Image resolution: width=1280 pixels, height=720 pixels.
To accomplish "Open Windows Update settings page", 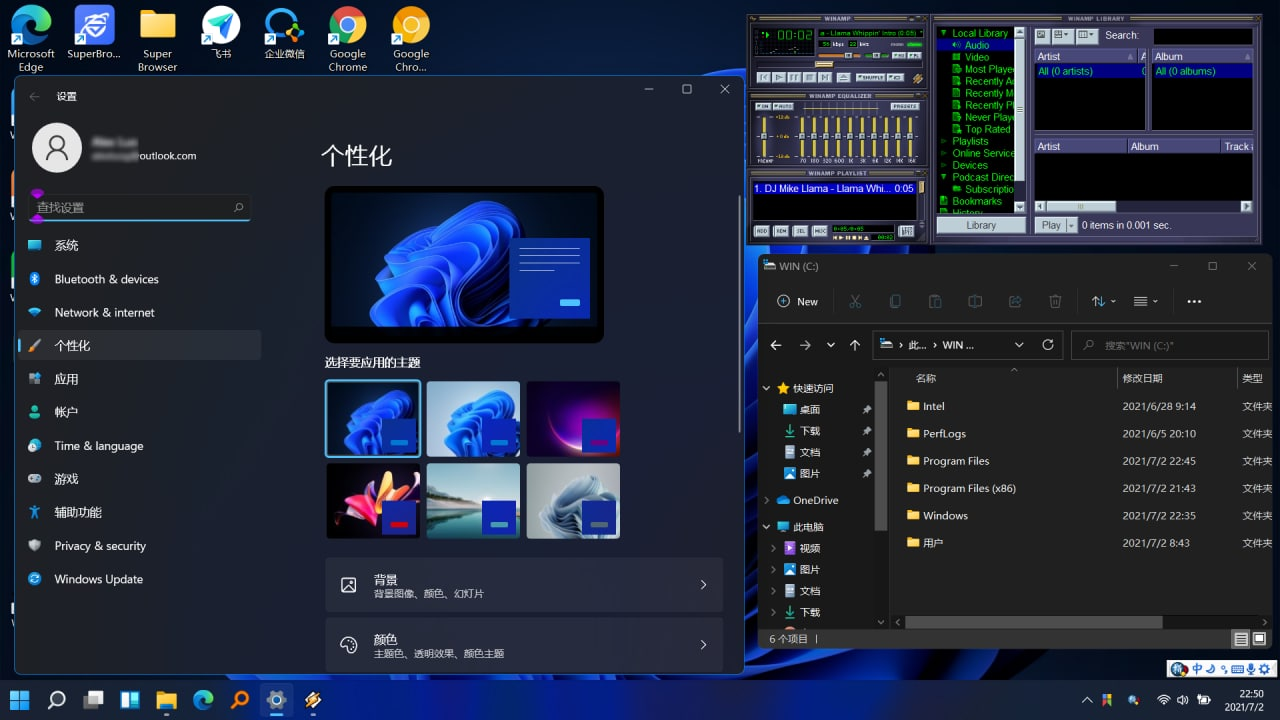I will pos(98,579).
